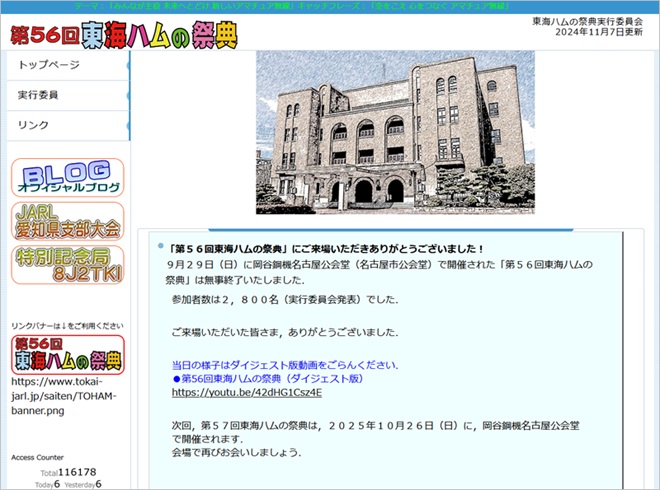Click 会場で再びお会いしましょう line
Screen dimensions: 660x490
click(x=236, y=453)
